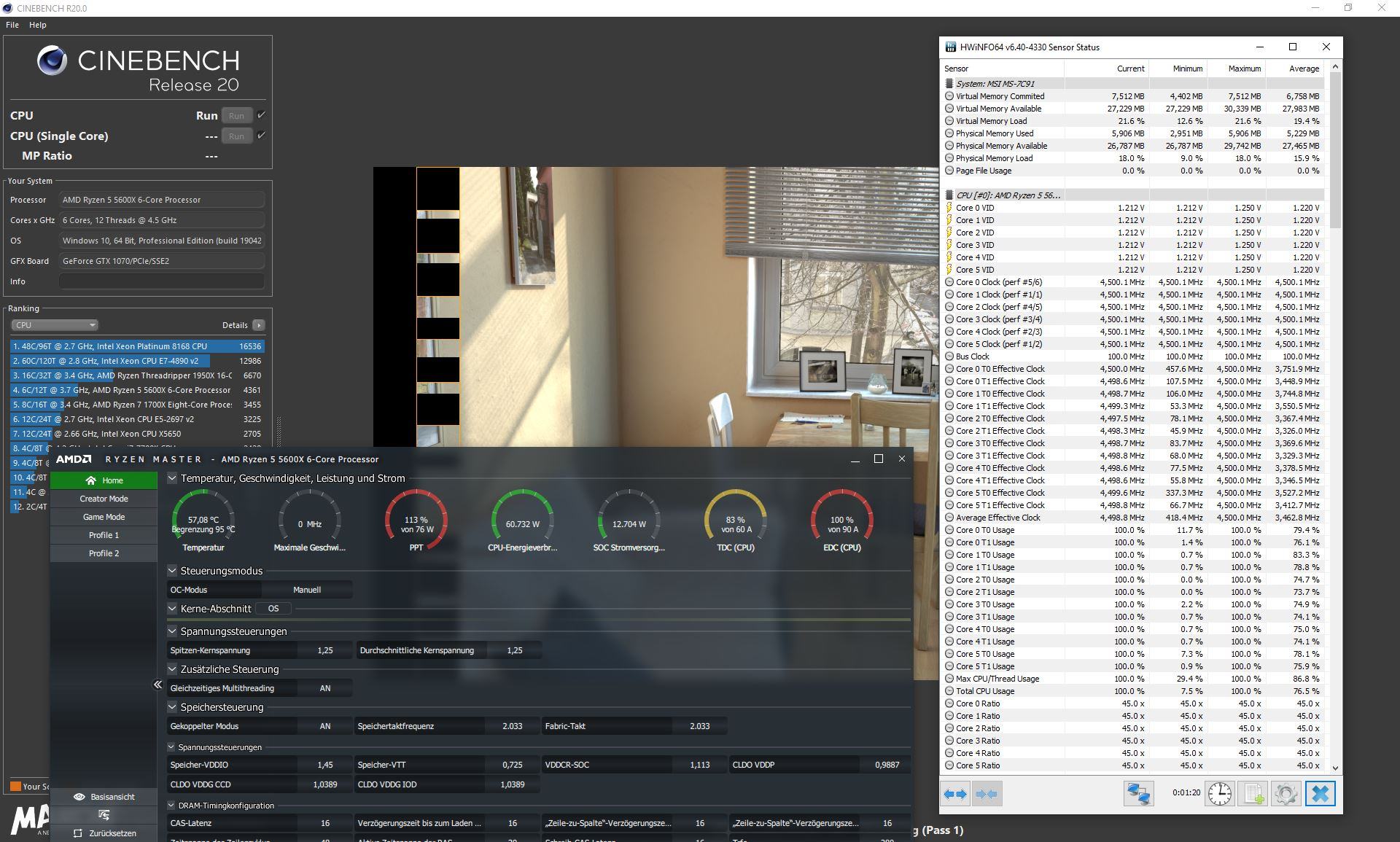
Task: Collapse the Steuerungsmodus section
Action: [172, 571]
